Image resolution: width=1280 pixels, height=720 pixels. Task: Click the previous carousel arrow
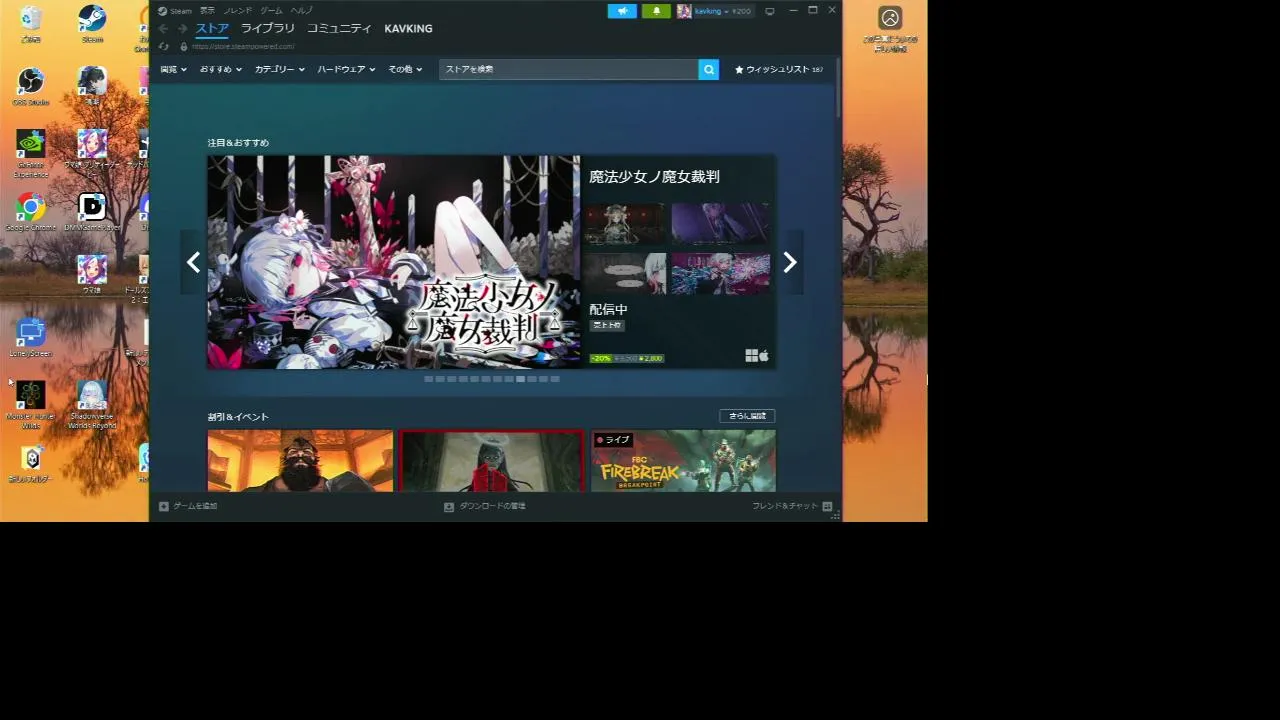(x=193, y=262)
